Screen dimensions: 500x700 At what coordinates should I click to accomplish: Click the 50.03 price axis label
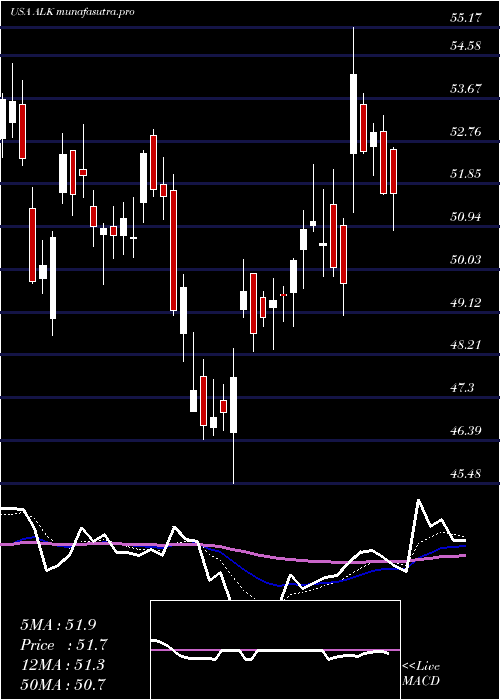click(x=466, y=260)
